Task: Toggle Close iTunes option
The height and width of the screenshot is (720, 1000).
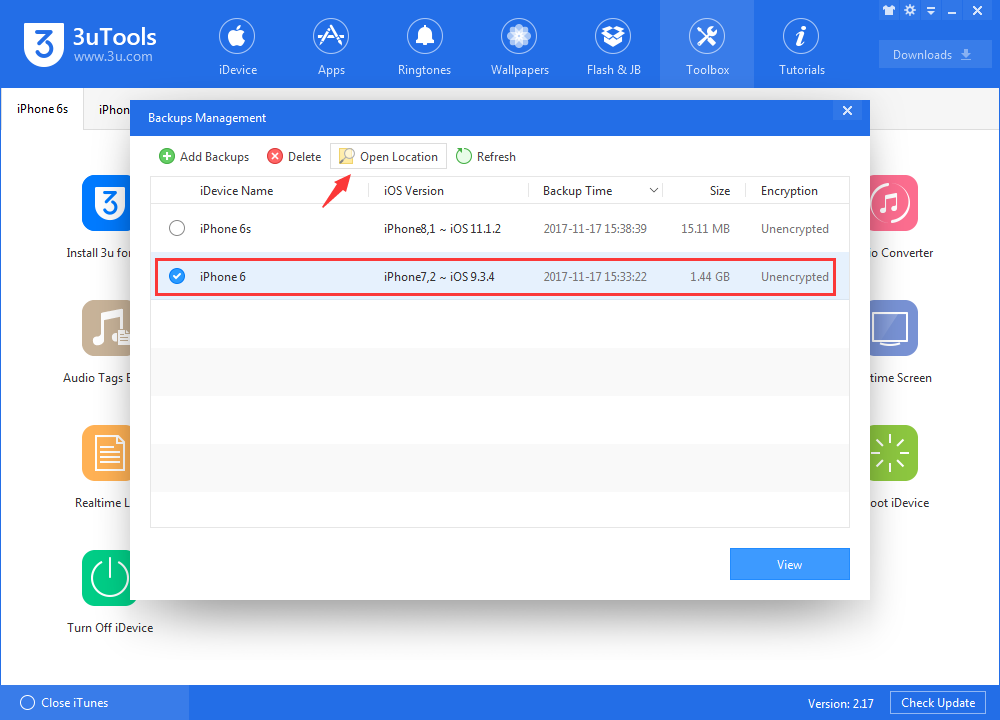Action: 64,703
